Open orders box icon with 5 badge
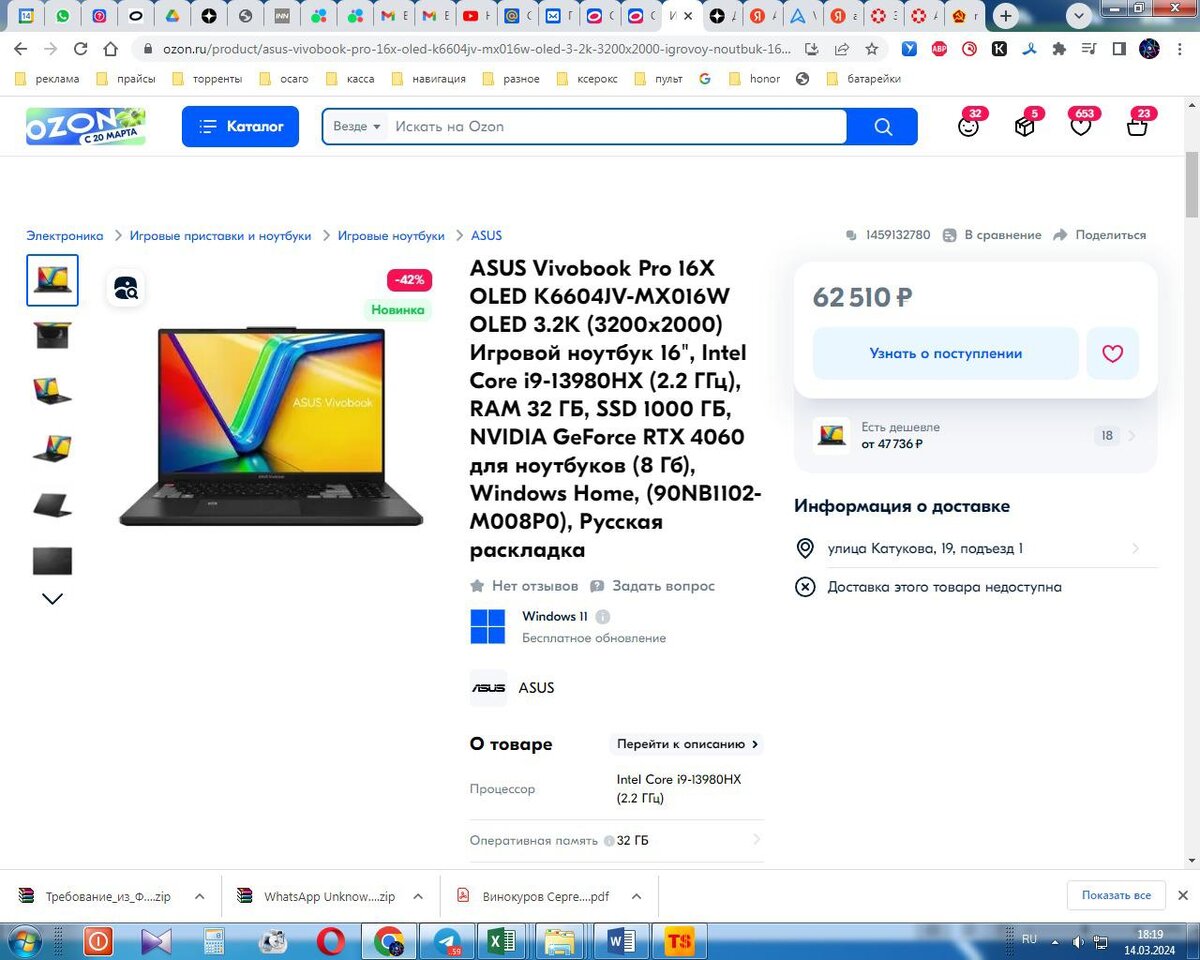 click(1025, 126)
